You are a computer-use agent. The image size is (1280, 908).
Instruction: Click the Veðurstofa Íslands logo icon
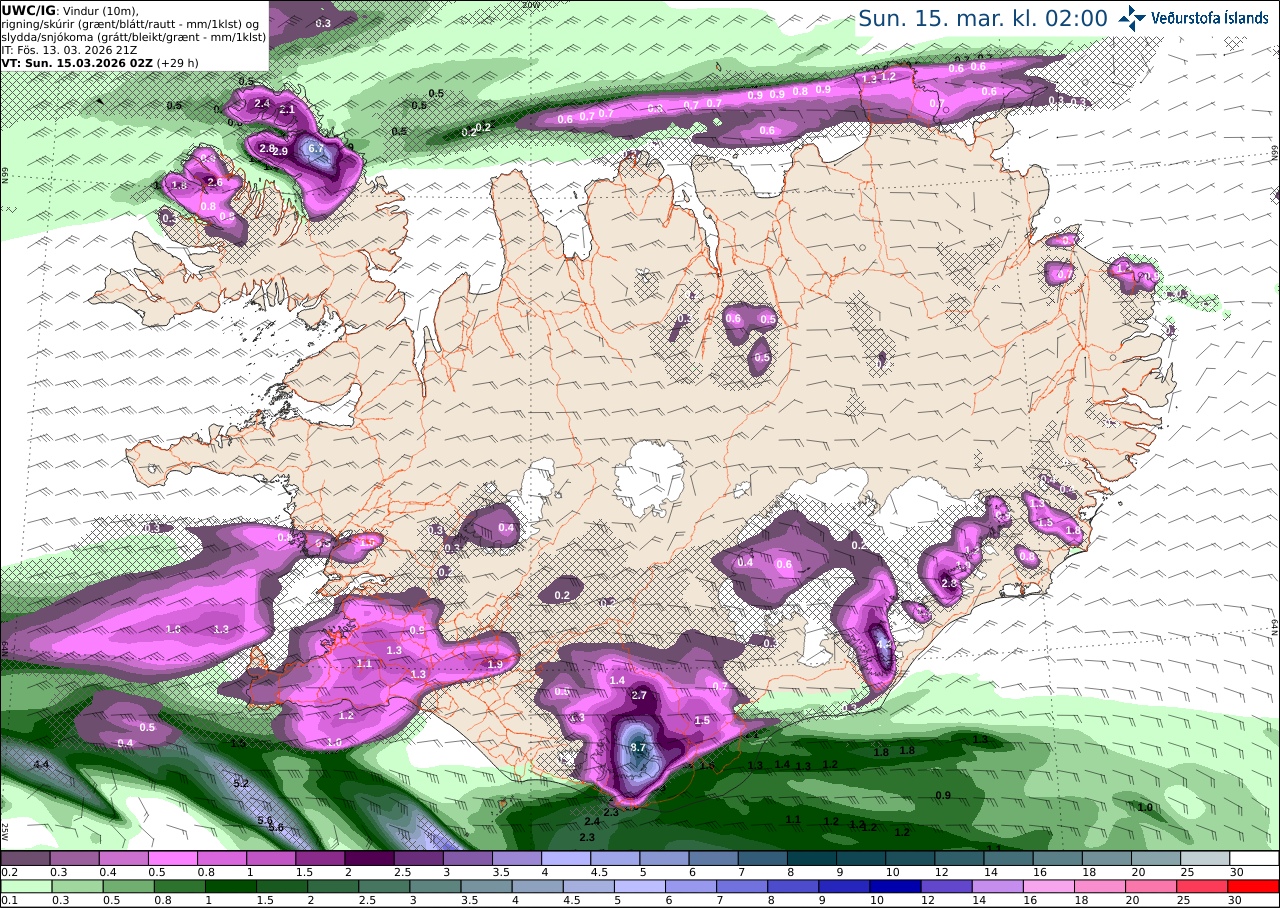click(1132, 18)
